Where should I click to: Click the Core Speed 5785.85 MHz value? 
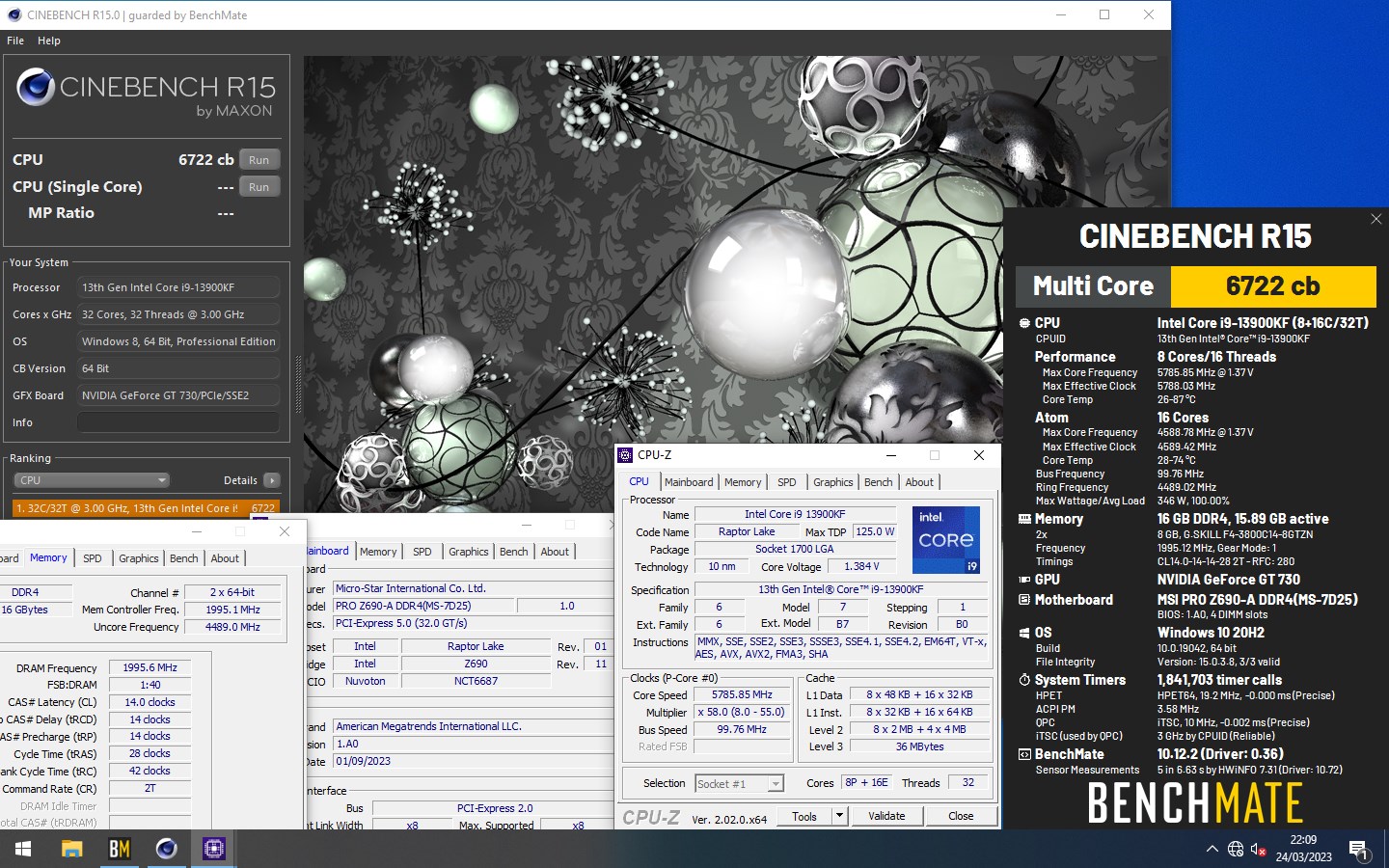(742, 694)
